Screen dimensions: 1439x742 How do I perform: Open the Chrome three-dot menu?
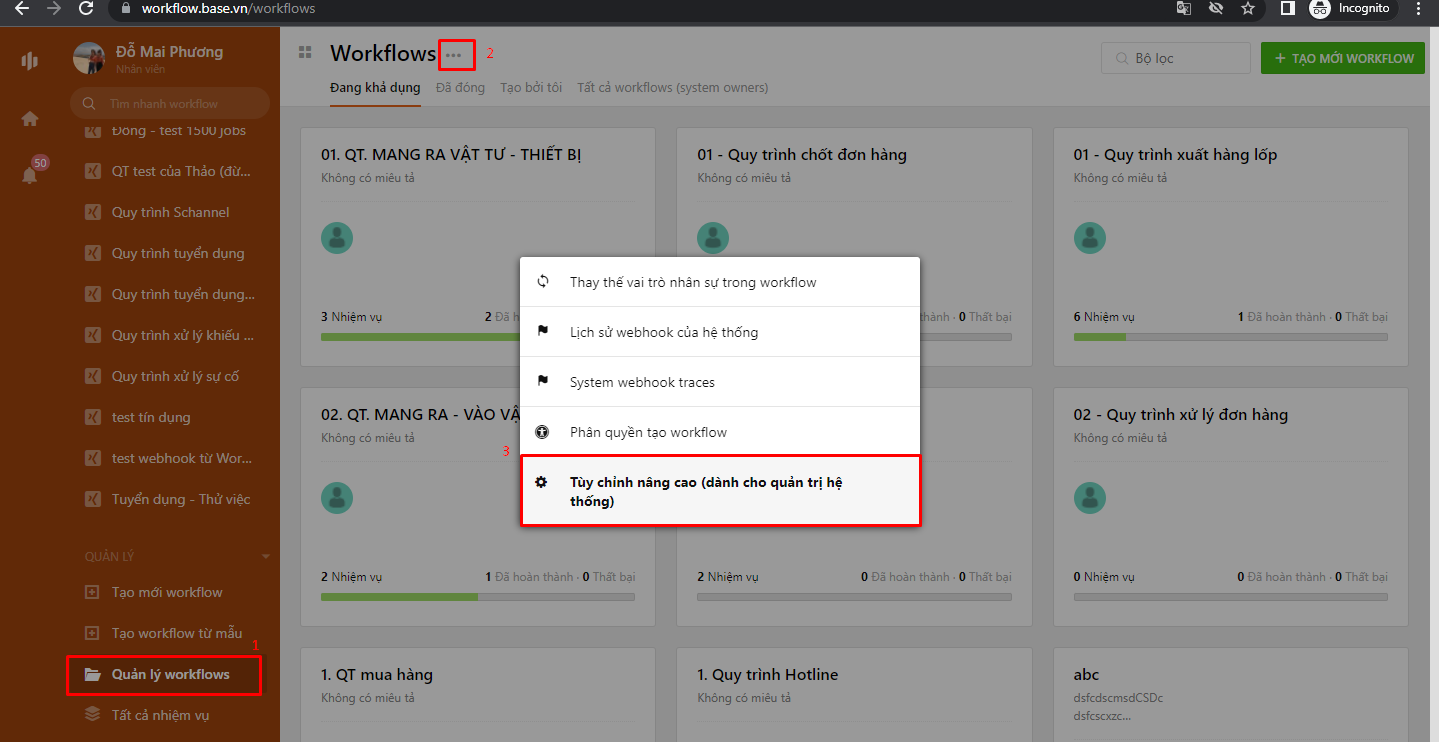pos(1418,8)
